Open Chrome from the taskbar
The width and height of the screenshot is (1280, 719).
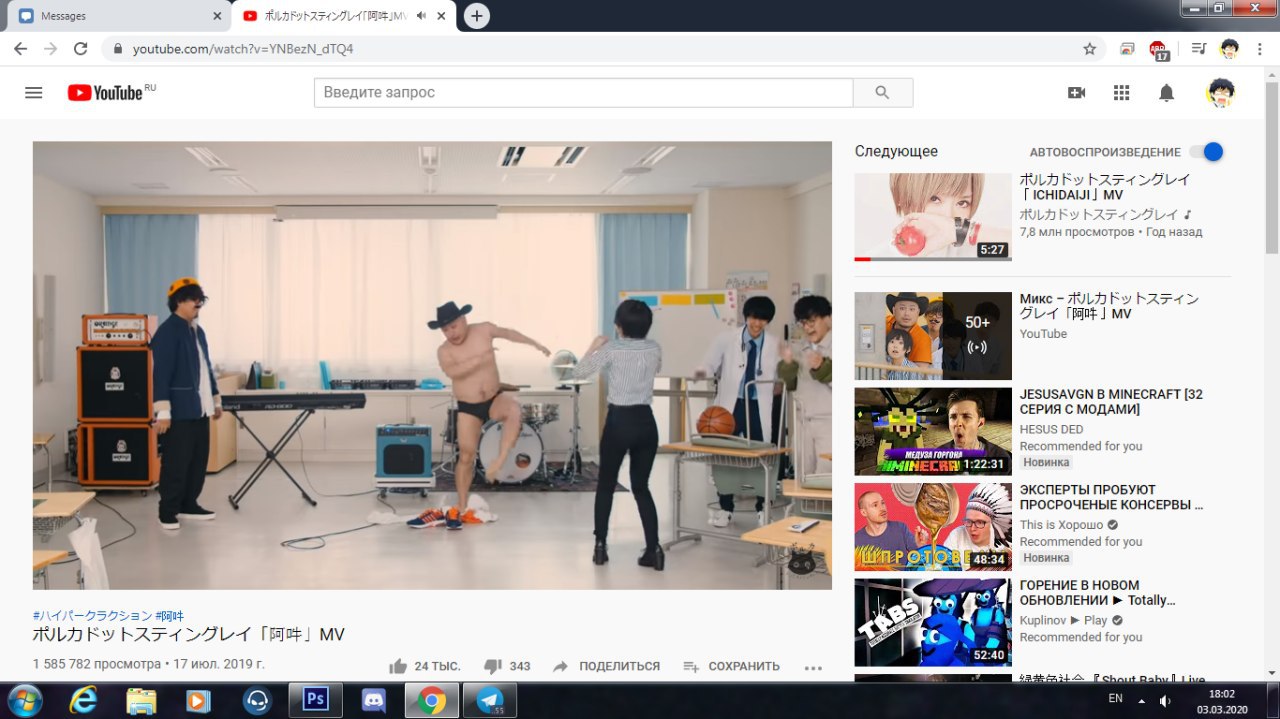point(432,700)
